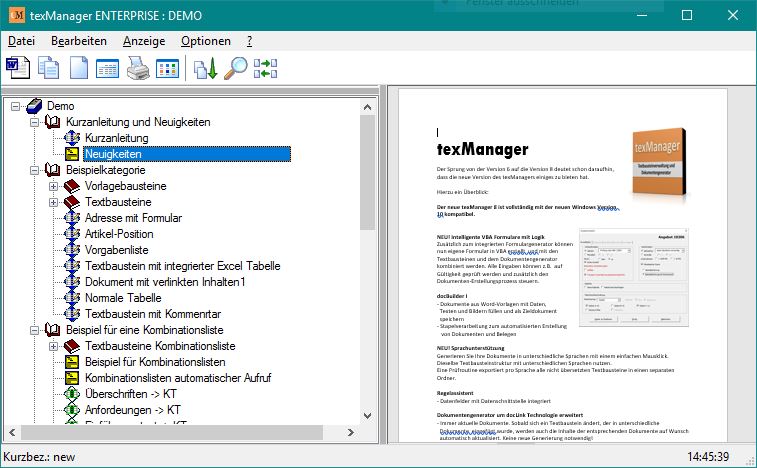Viewport: 757px width, 468px height.
Task: Click the 14:45:39 clock in status bar
Action: click(708, 456)
